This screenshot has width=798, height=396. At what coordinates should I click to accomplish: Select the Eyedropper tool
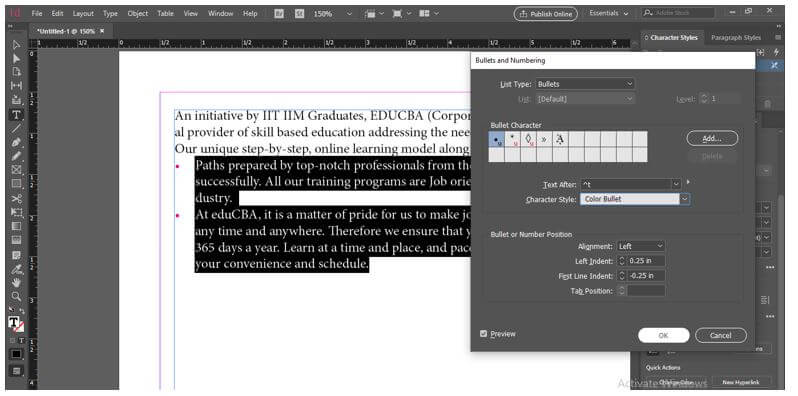coord(16,268)
